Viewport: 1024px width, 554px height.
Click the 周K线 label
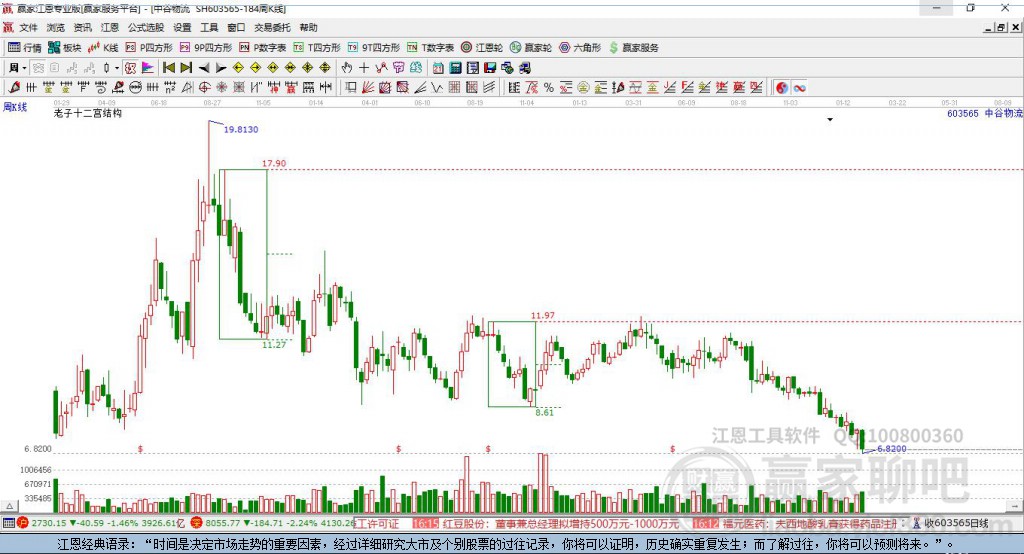pos(15,107)
